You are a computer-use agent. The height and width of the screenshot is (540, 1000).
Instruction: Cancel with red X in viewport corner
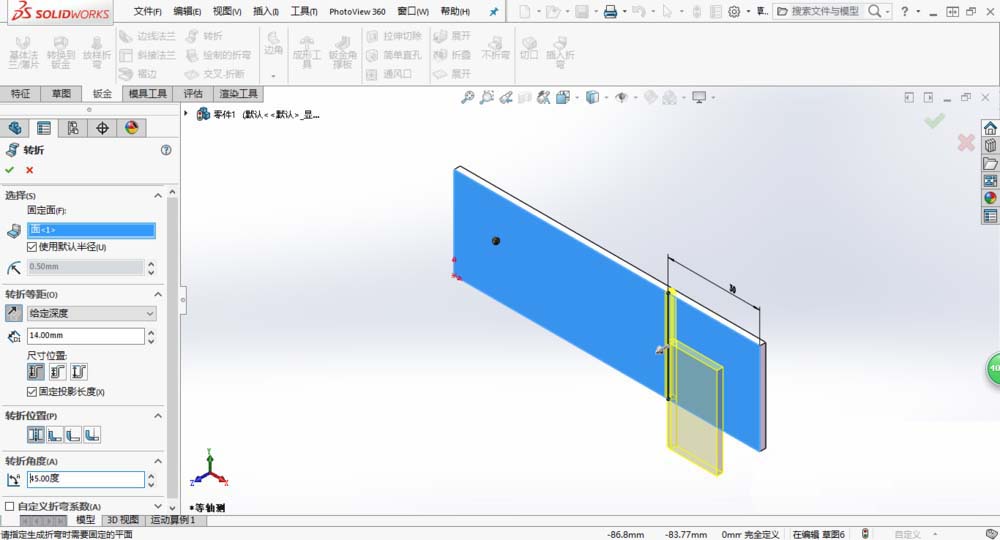pyautogui.click(x=966, y=143)
